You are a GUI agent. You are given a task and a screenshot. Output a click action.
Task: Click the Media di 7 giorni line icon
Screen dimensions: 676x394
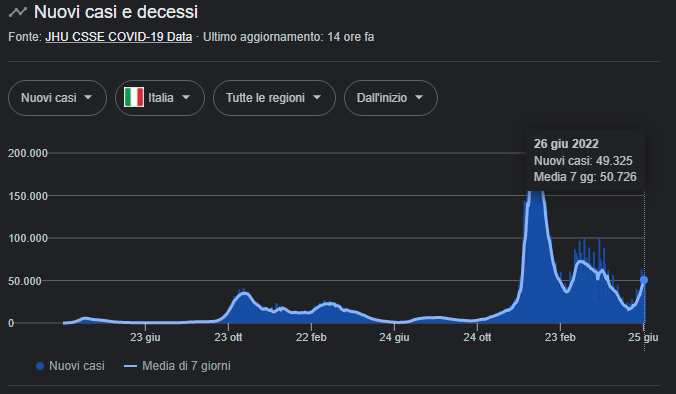pyautogui.click(x=130, y=366)
